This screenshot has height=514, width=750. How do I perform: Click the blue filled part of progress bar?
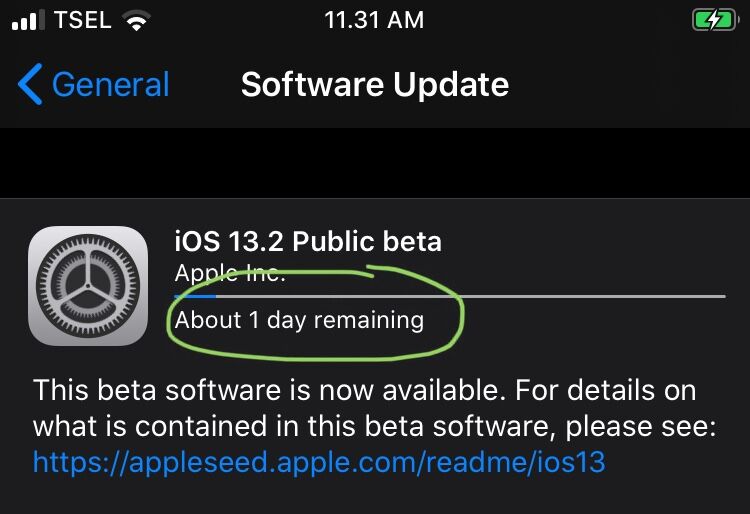(195, 296)
